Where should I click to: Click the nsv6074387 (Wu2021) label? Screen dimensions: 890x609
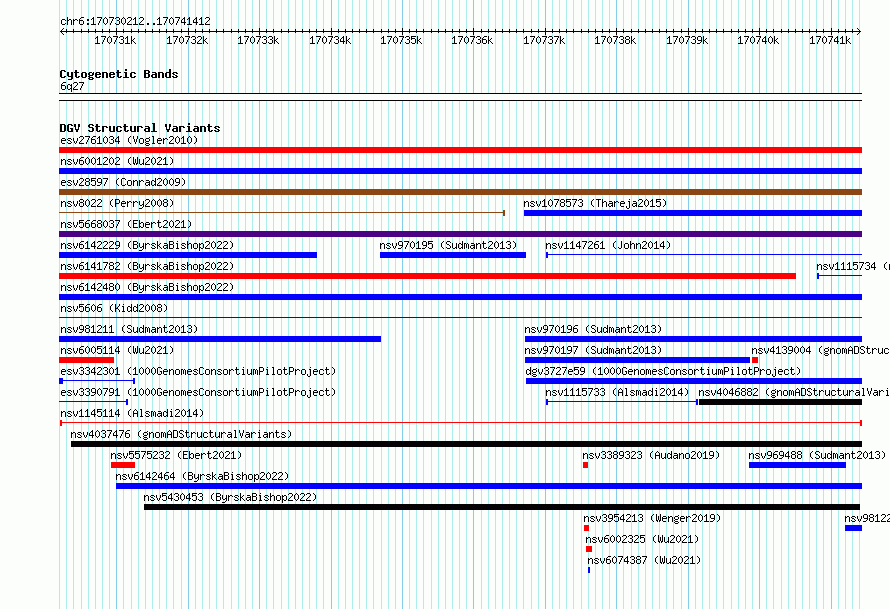pos(644,560)
